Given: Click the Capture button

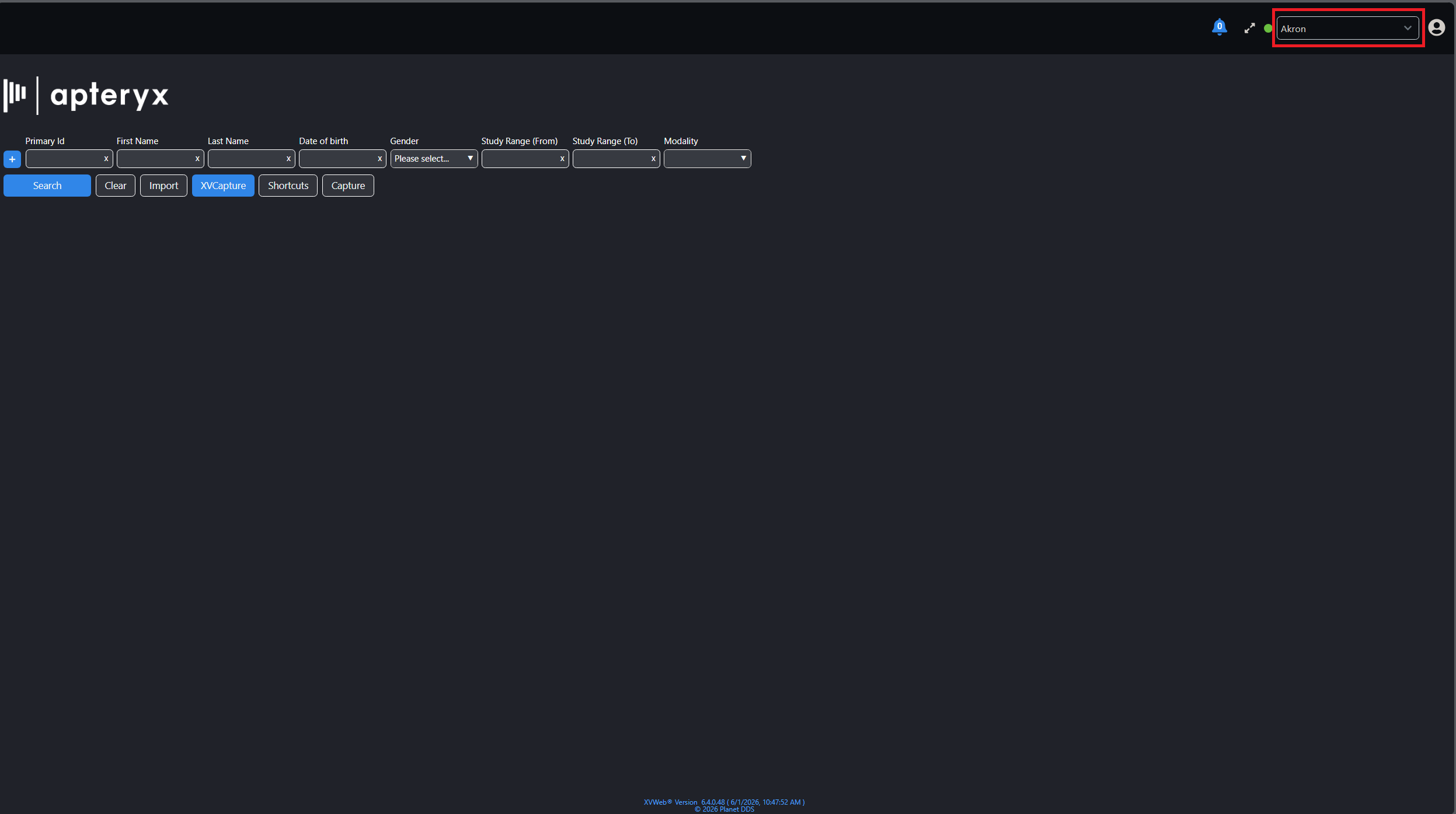Looking at the screenshot, I should [x=348, y=186].
